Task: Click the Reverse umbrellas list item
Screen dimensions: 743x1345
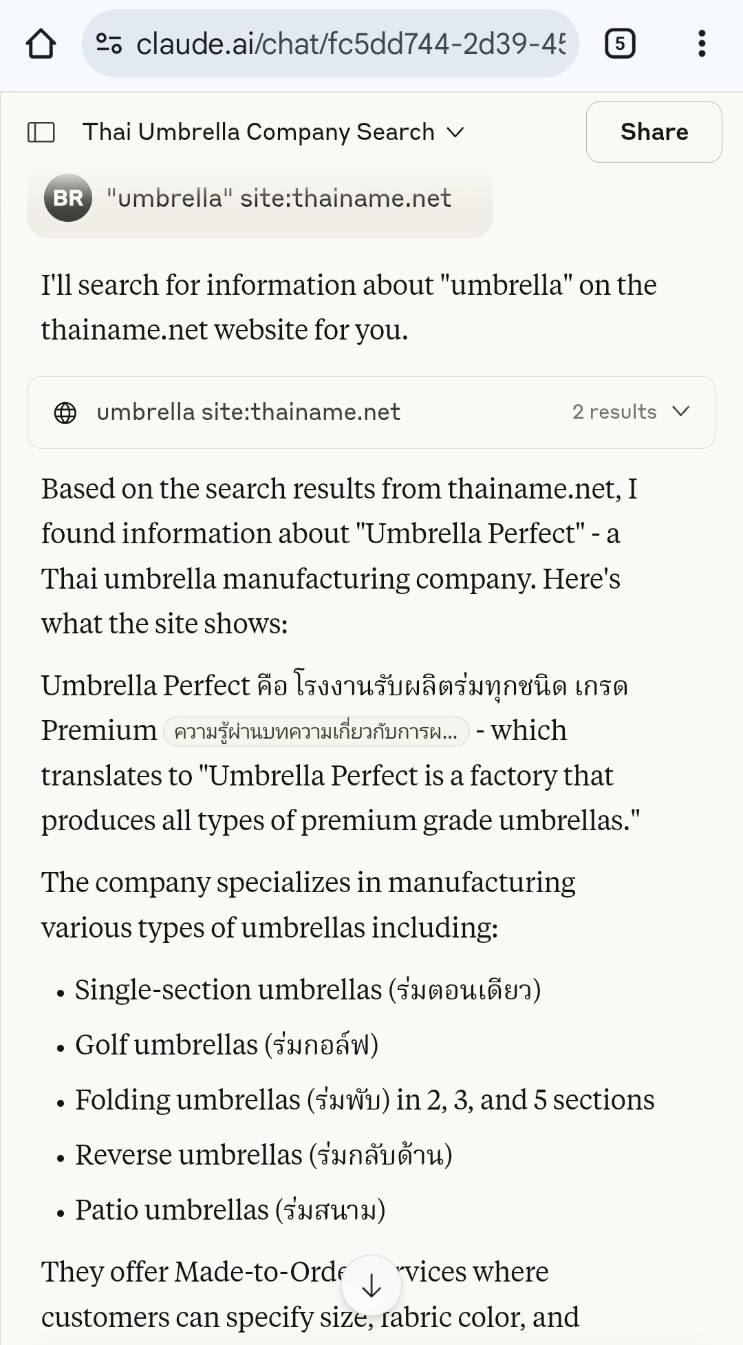Action: tap(263, 1155)
